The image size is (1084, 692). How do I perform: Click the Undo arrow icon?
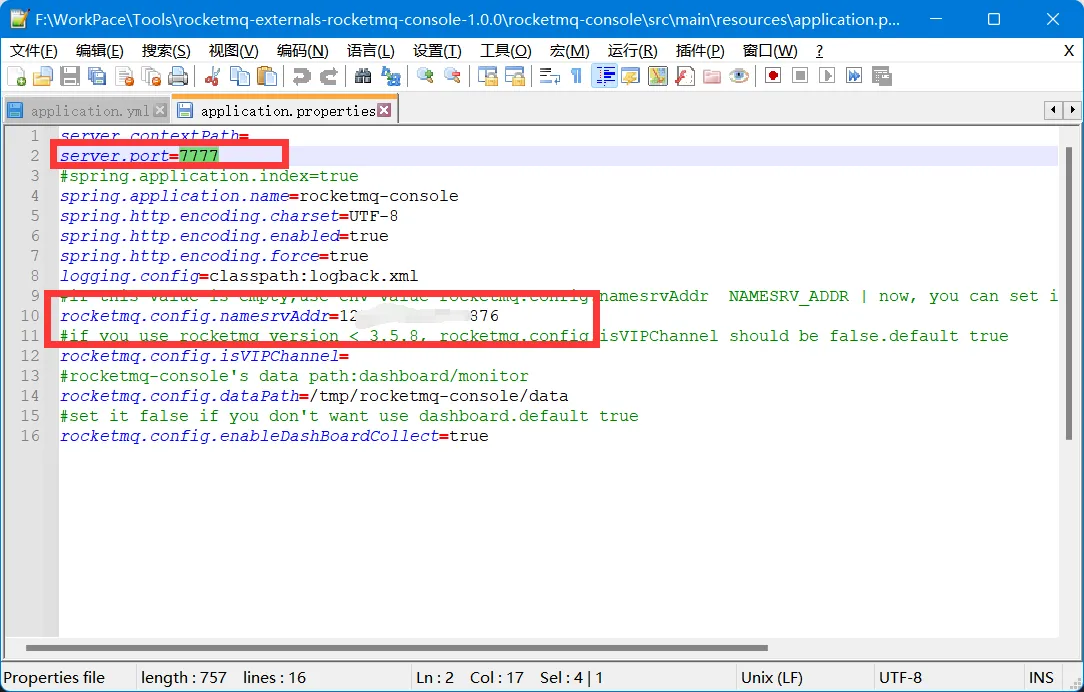coord(301,76)
